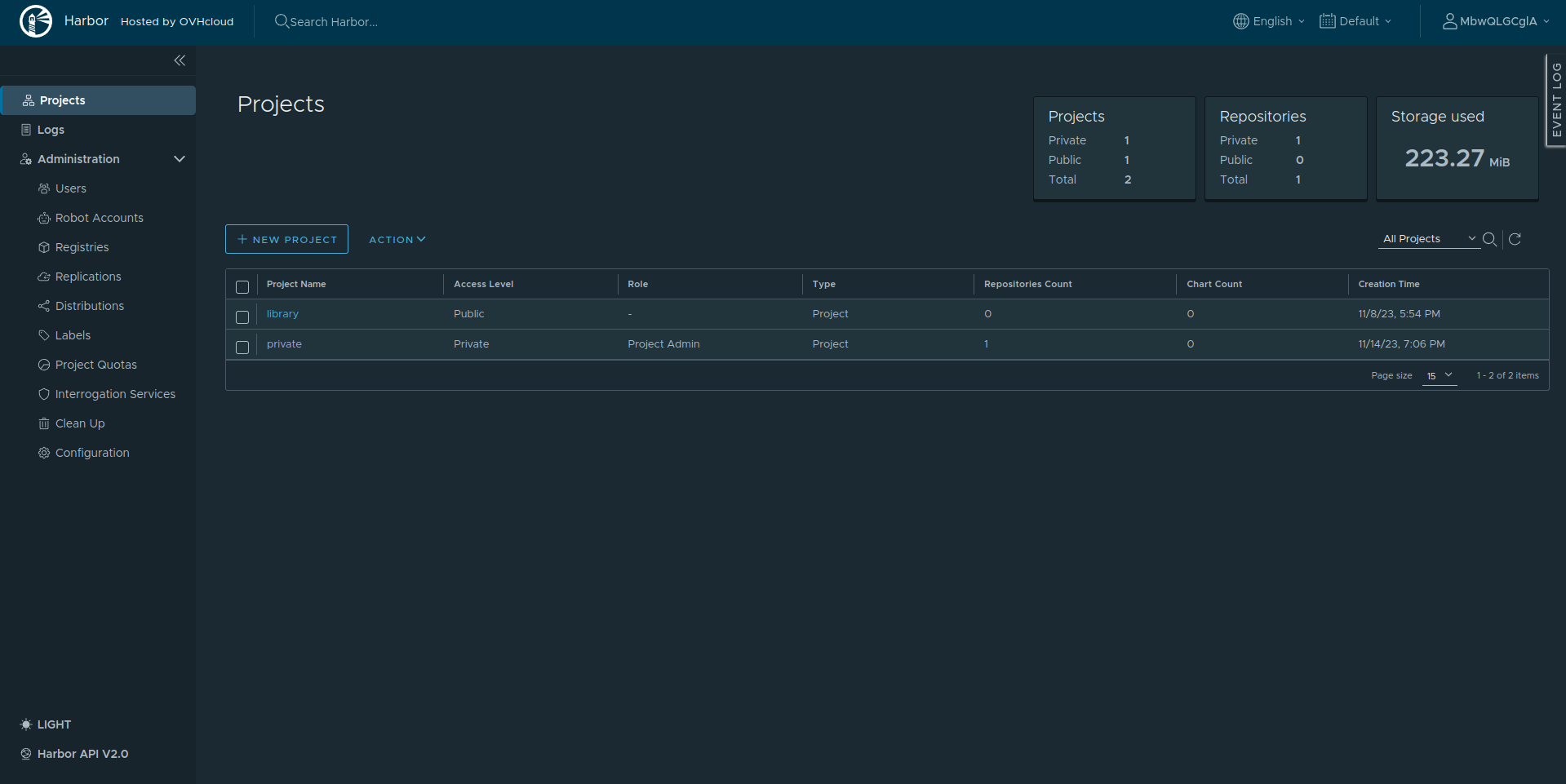Expand the All Projects filter dropdown
This screenshot has width=1566, height=784.
[x=1429, y=239]
